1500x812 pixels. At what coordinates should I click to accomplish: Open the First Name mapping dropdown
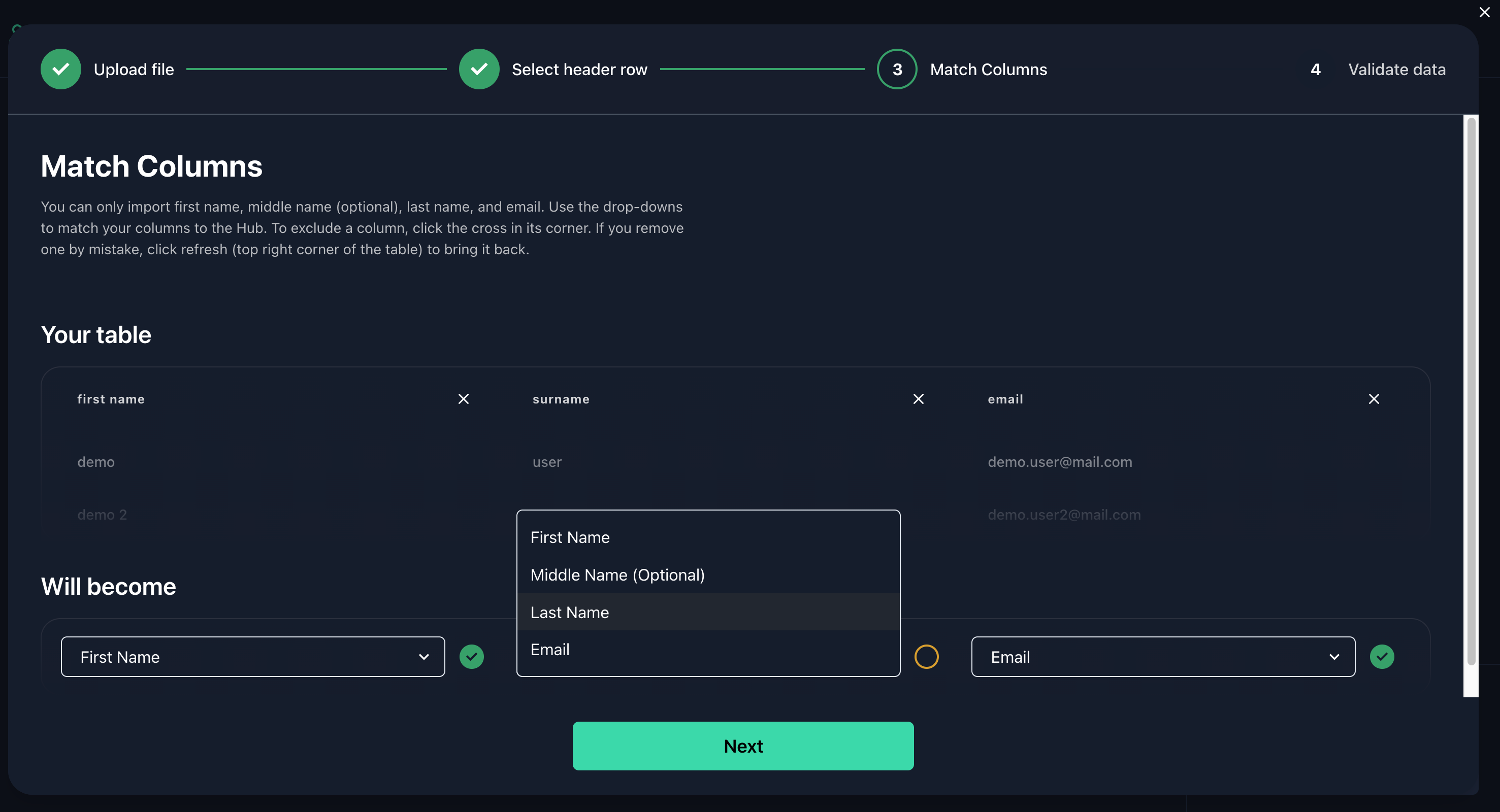pyautogui.click(x=245, y=657)
